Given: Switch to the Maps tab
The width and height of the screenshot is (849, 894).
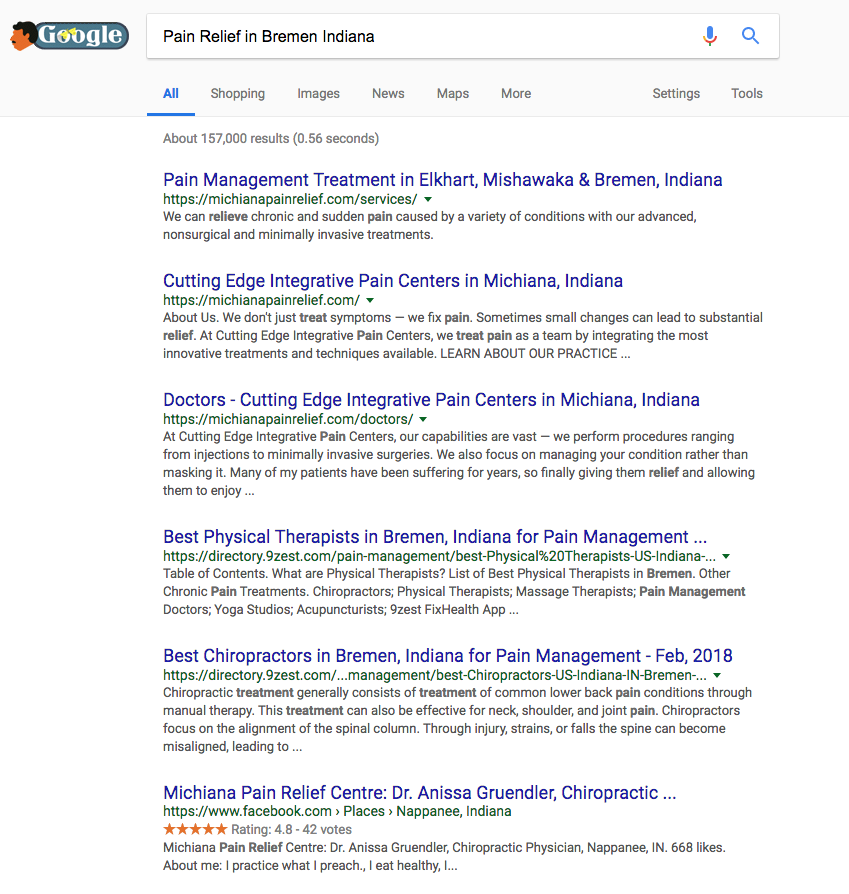Looking at the screenshot, I should 453,94.
